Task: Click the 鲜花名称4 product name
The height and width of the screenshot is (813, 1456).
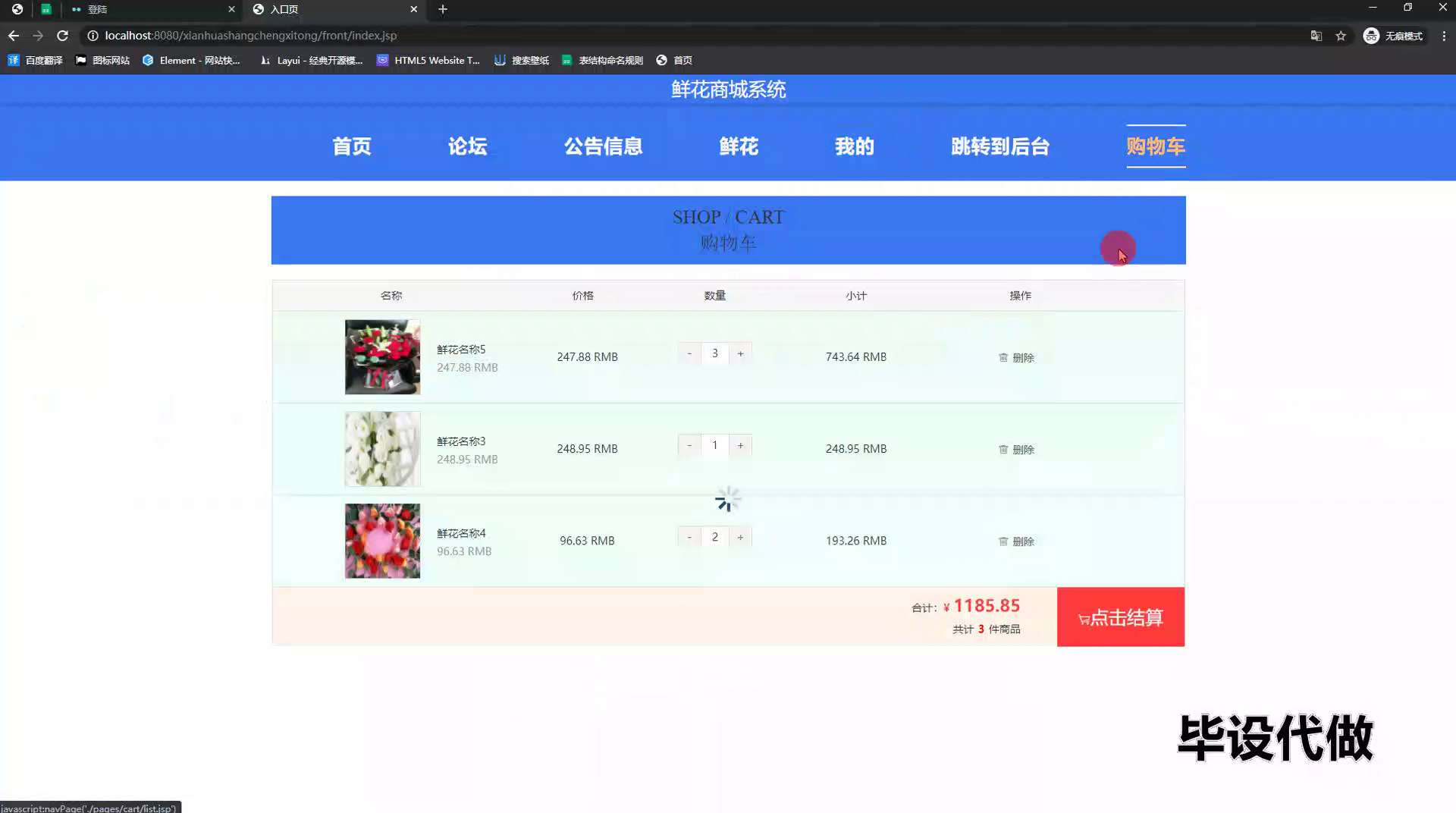Action: (x=461, y=533)
